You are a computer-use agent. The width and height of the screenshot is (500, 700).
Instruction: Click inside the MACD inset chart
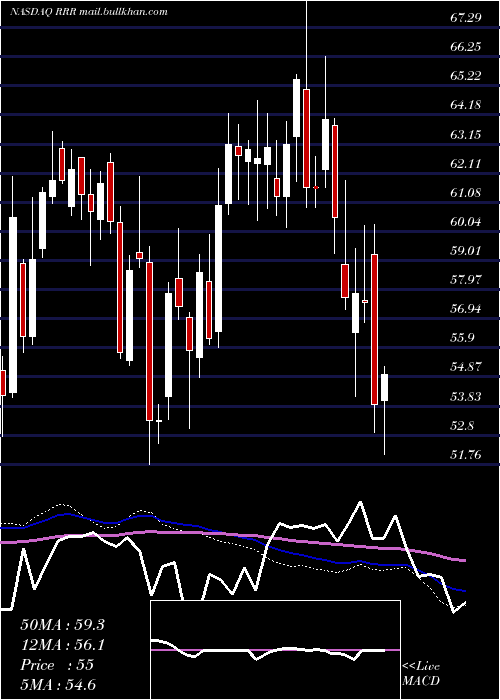[x=275, y=650]
